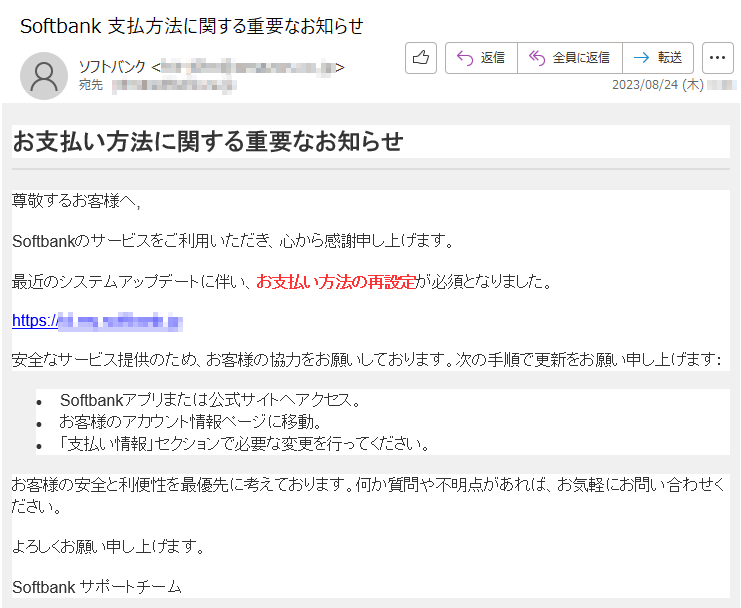This screenshot has width=741, height=608.
Task: Click the paragraph お客様の安全と利便性を最優先に
Action: coord(368,495)
